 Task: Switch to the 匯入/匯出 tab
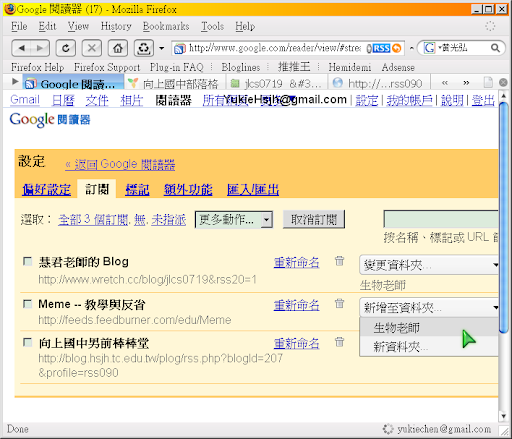click(x=253, y=190)
